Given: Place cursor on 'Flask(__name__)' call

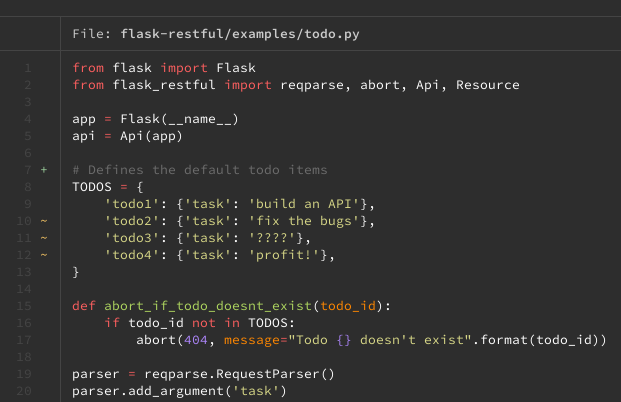Looking at the screenshot, I should click(x=177, y=119).
